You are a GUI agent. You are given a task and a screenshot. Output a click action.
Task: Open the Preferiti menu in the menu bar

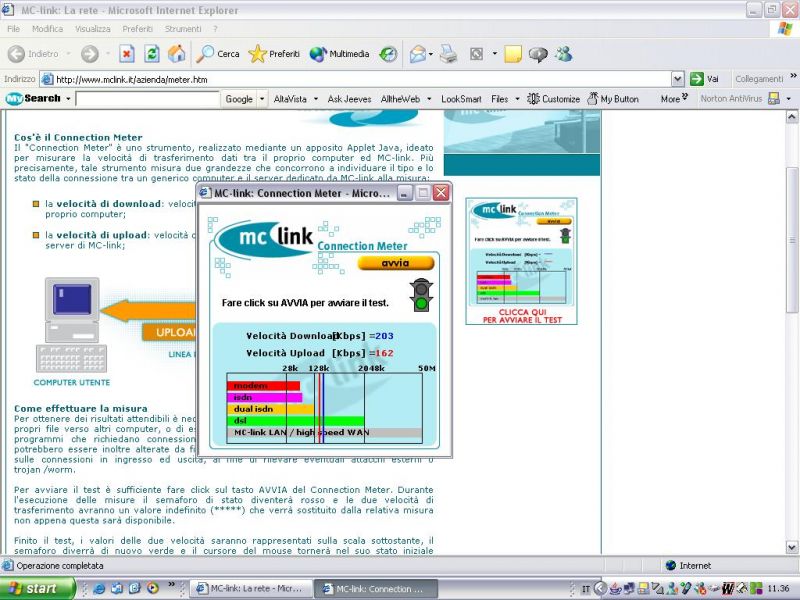click(137, 29)
